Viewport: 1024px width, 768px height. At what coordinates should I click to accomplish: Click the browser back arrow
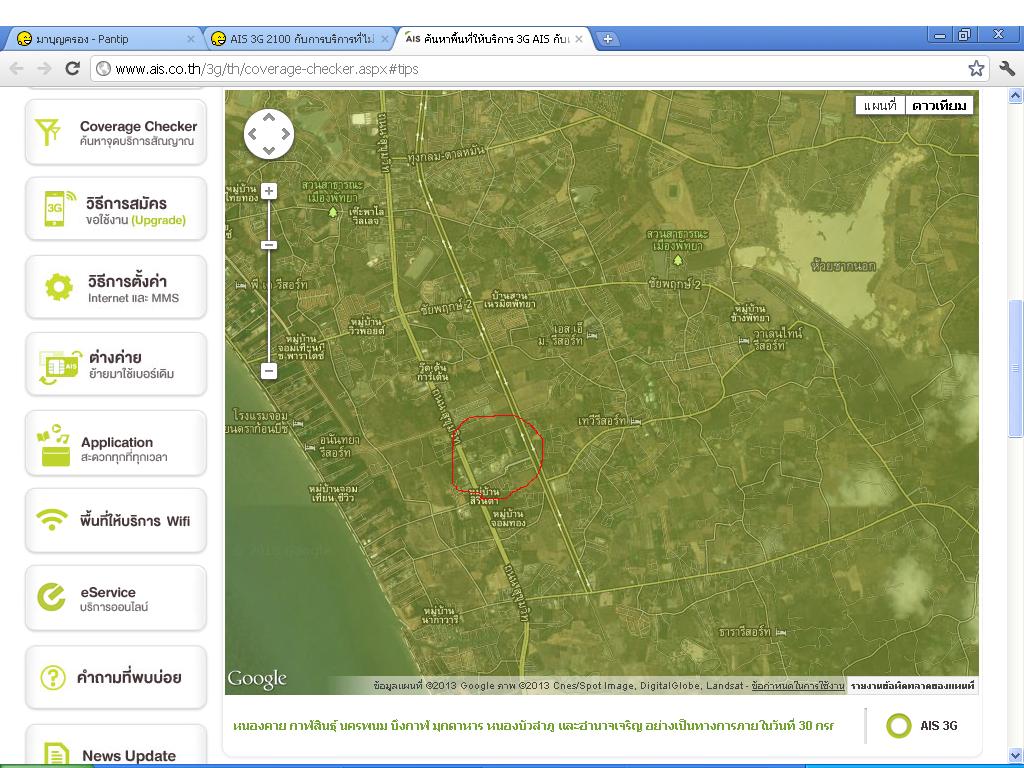coord(17,69)
